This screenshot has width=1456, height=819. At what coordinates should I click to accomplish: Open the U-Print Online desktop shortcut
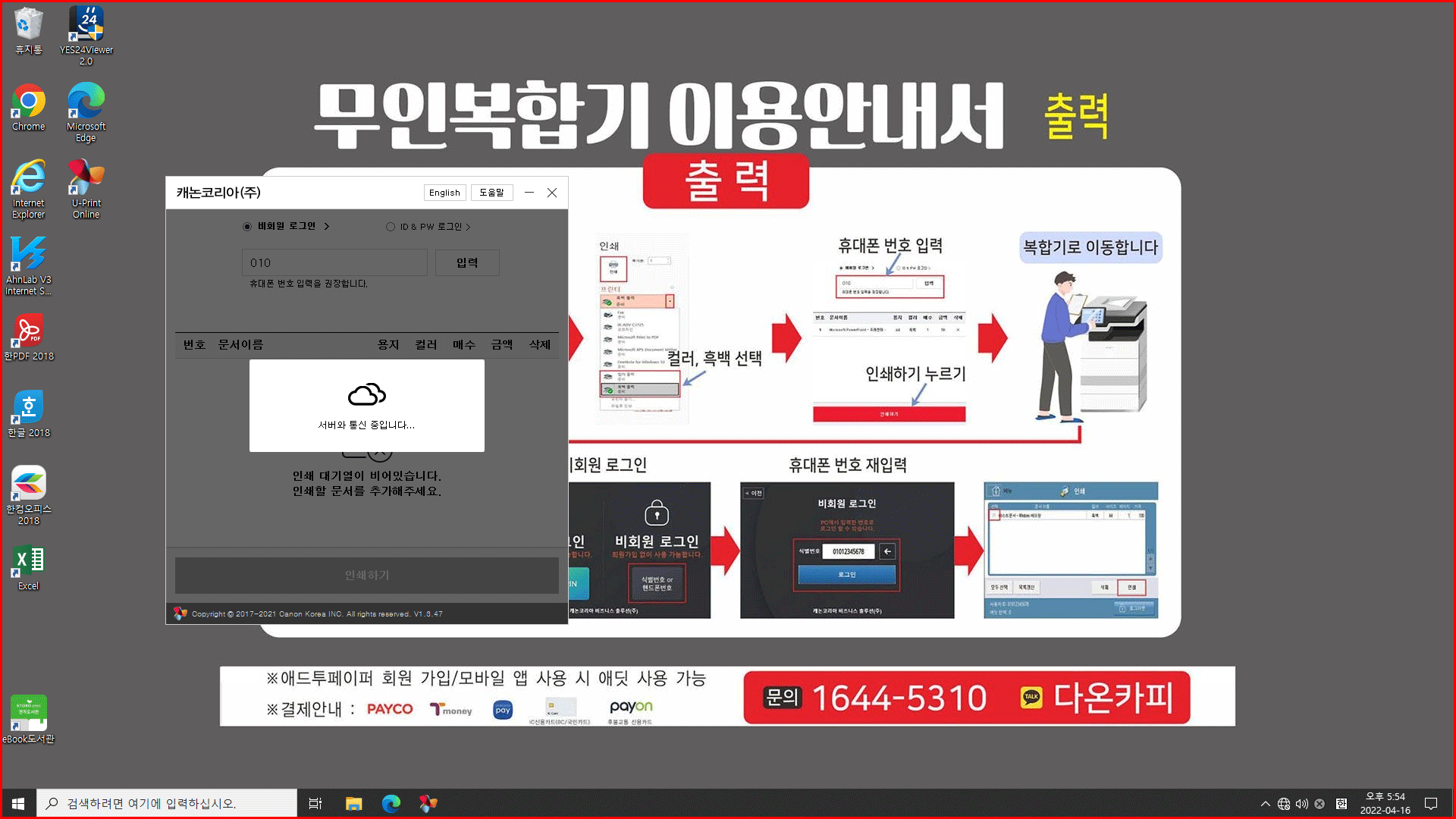tap(86, 179)
